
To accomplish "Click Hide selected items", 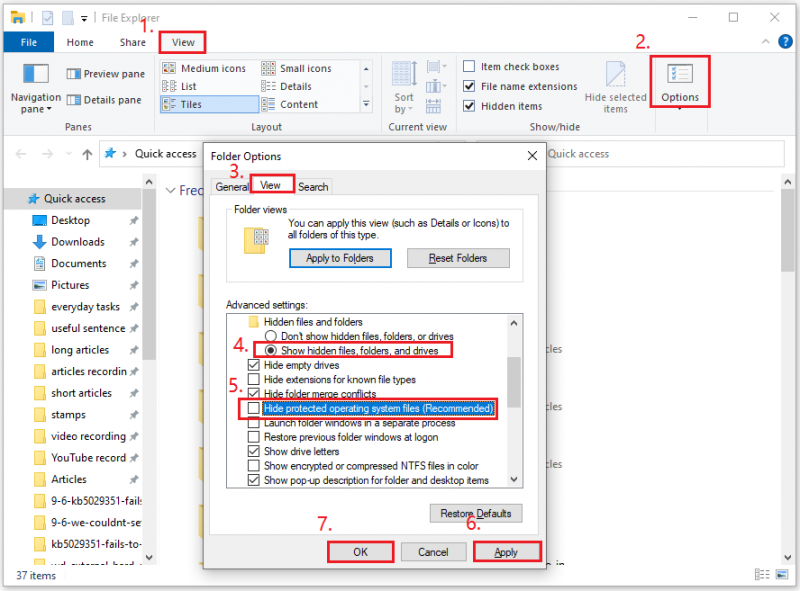I will [x=615, y=87].
